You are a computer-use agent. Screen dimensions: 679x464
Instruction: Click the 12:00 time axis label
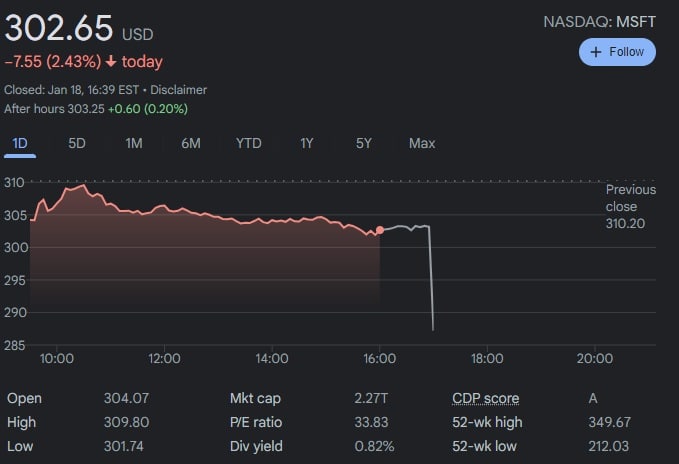164,358
